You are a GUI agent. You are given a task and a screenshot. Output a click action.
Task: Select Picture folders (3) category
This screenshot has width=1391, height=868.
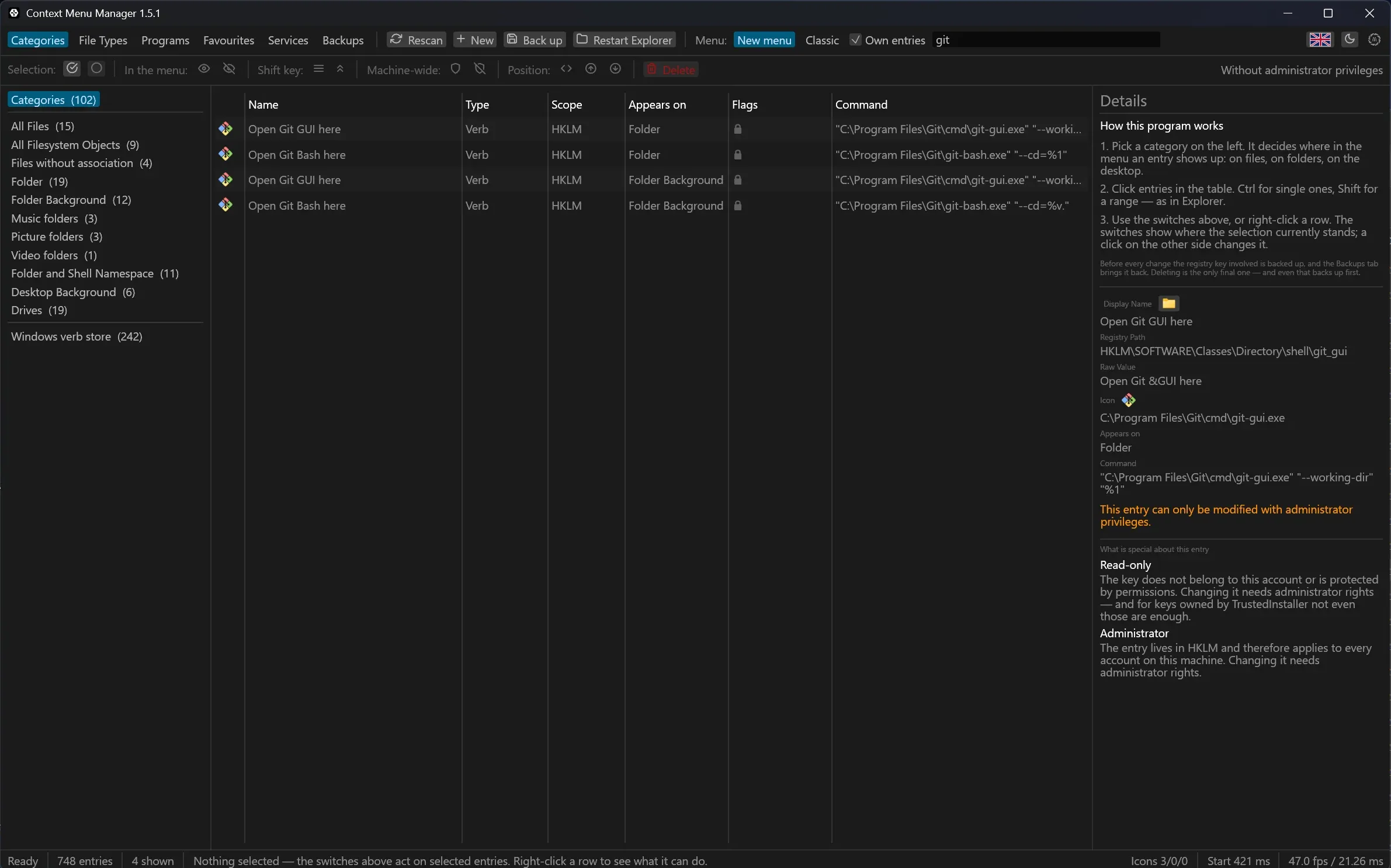tap(57, 237)
